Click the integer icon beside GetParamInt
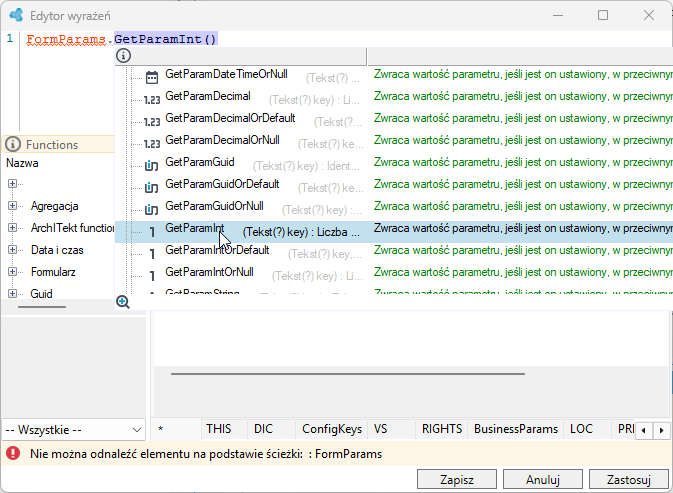The image size is (673, 493). click(152, 232)
